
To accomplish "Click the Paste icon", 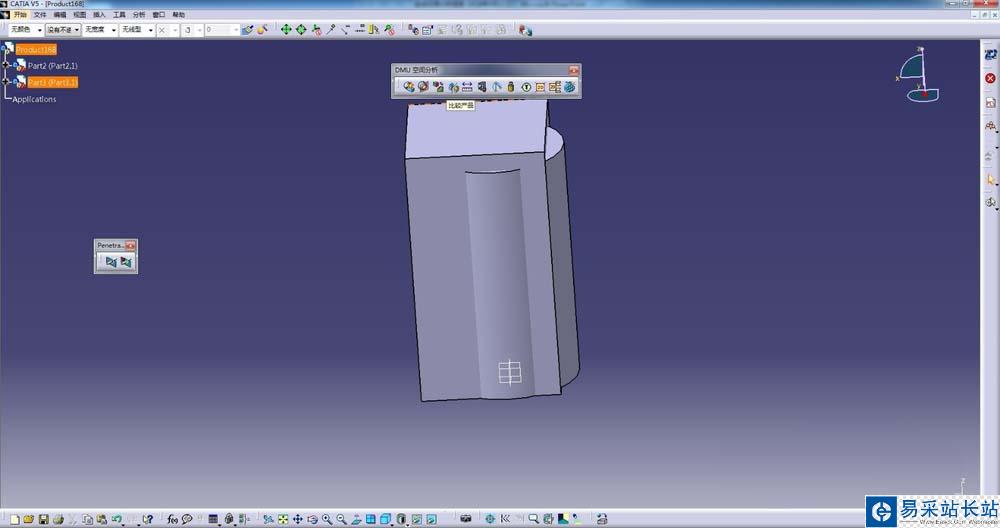I will (102, 520).
